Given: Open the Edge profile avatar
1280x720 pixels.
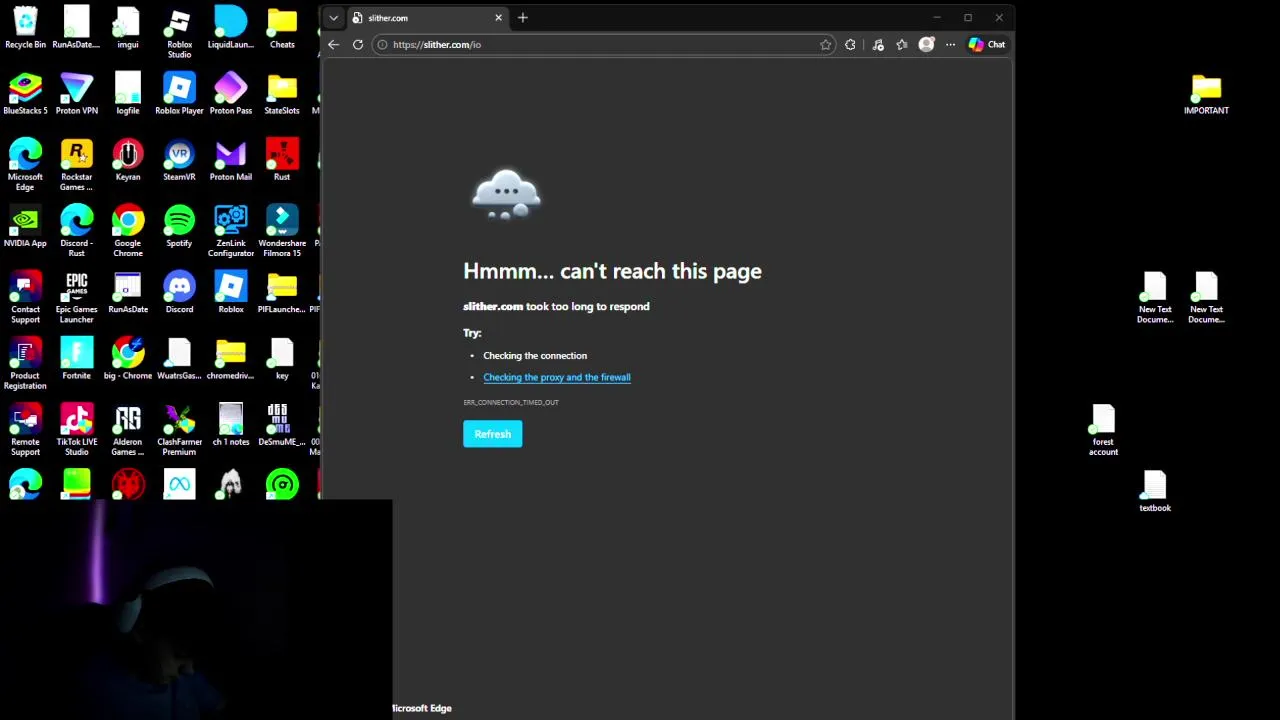Looking at the screenshot, I should click(x=926, y=44).
